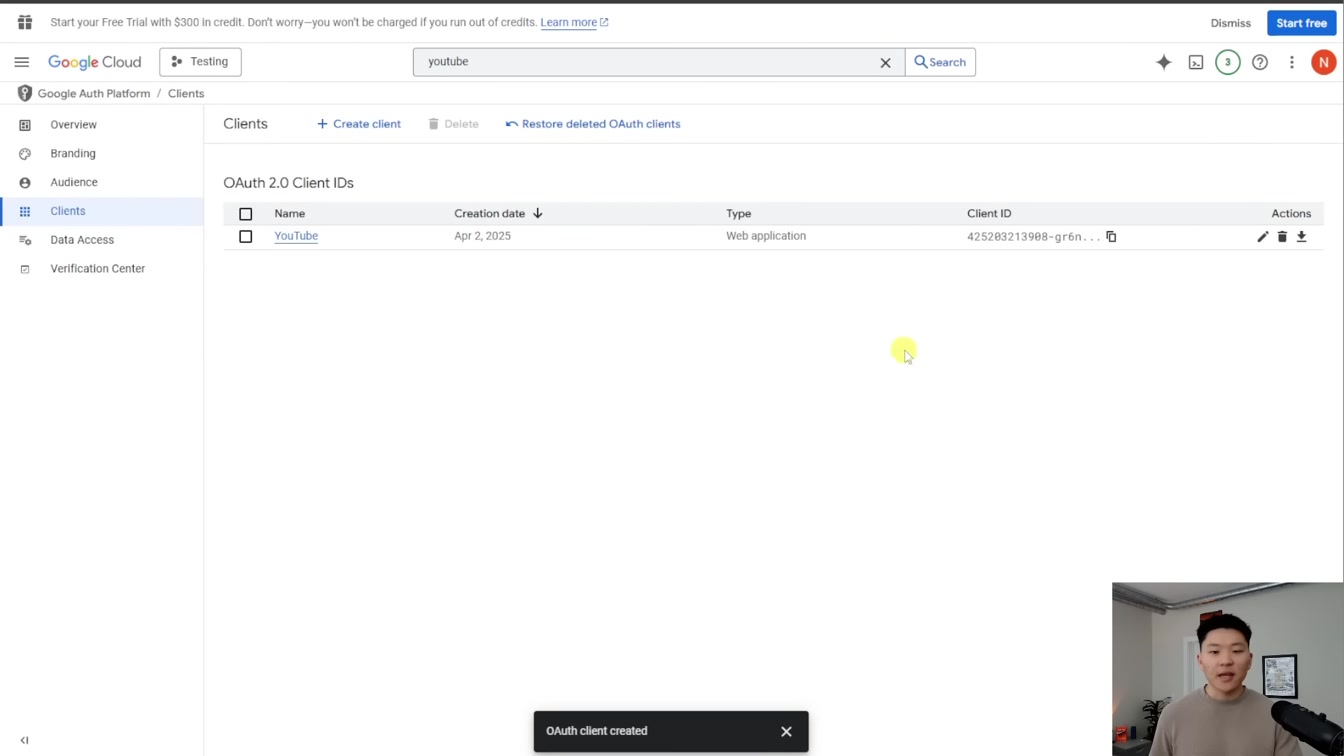The width and height of the screenshot is (1344, 756).
Task: Open Gemini AI assistant sparkle icon
Action: 1164,62
